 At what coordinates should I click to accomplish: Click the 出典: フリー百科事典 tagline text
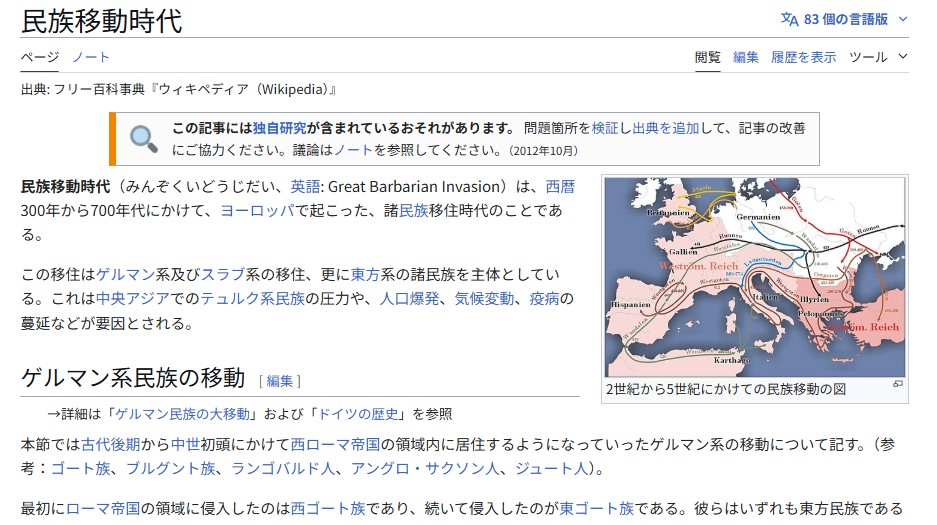(x=179, y=90)
